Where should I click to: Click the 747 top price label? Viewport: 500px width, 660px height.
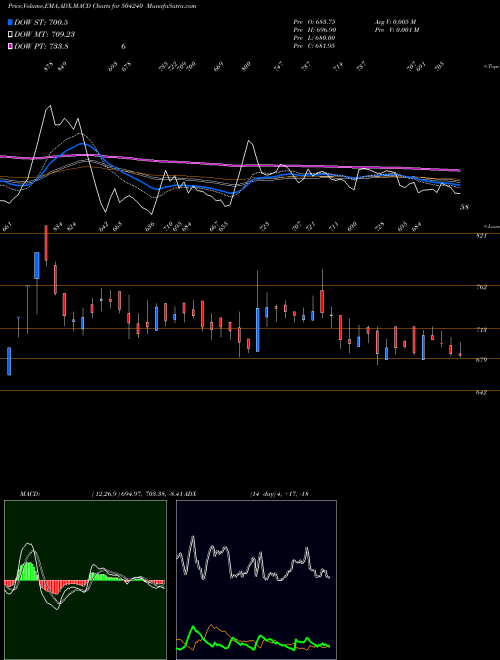(279, 67)
